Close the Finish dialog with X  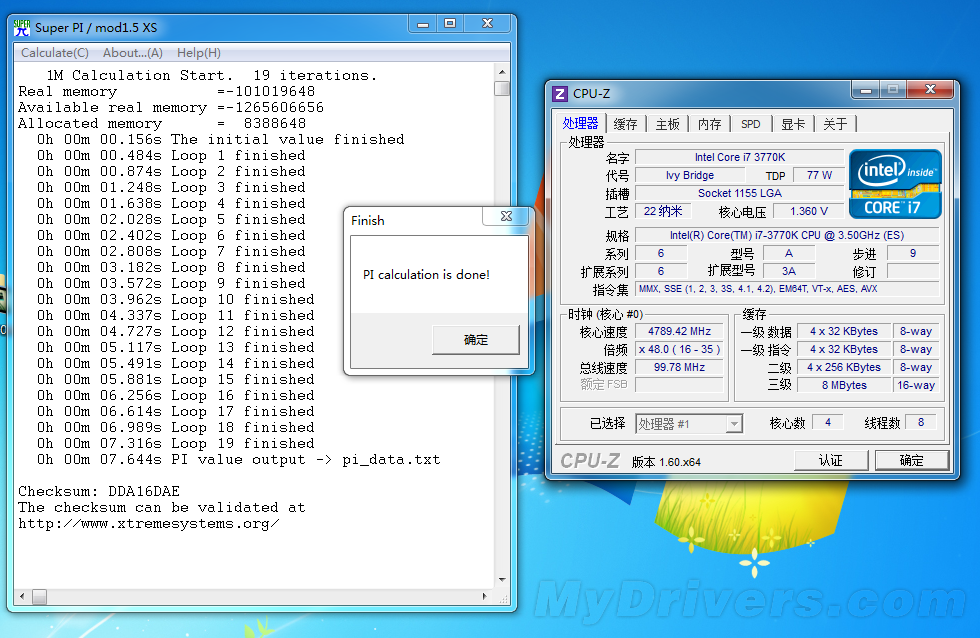(x=506, y=218)
